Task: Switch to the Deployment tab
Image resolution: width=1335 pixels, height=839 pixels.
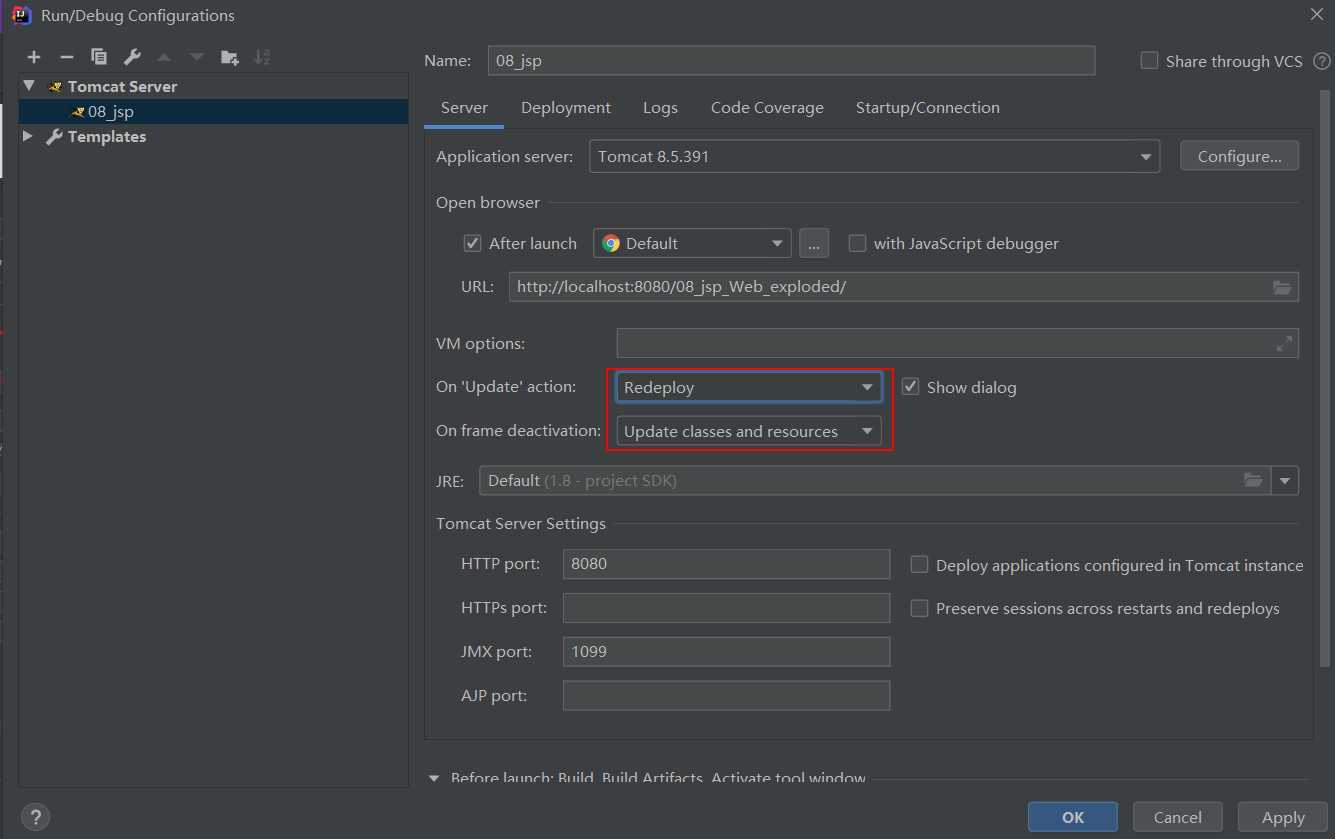Action: [x=566, y=107]
